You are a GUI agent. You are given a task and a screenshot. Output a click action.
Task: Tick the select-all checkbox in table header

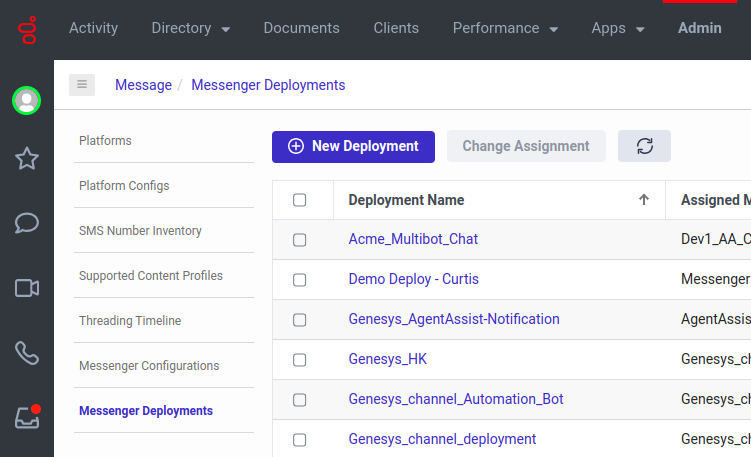pos(300,200)
